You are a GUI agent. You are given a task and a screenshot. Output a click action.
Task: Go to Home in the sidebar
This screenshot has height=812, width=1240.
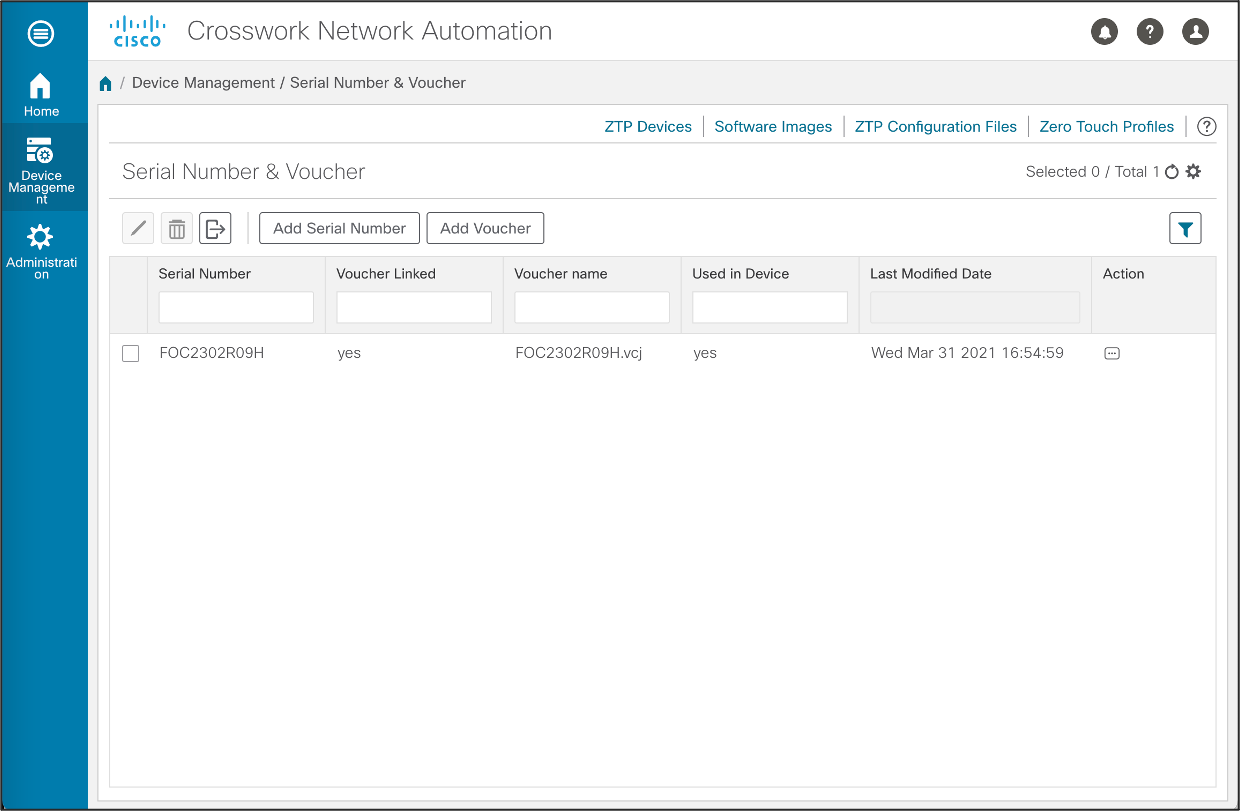pyautogui.click(x=41, y=95)
